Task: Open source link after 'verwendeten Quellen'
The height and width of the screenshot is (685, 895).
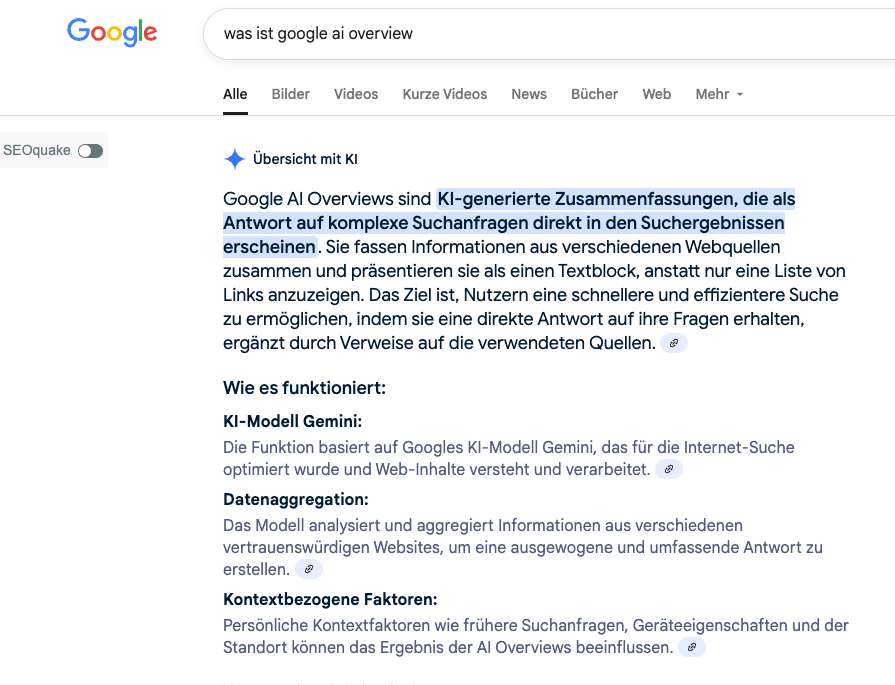Action: [674, 343]
